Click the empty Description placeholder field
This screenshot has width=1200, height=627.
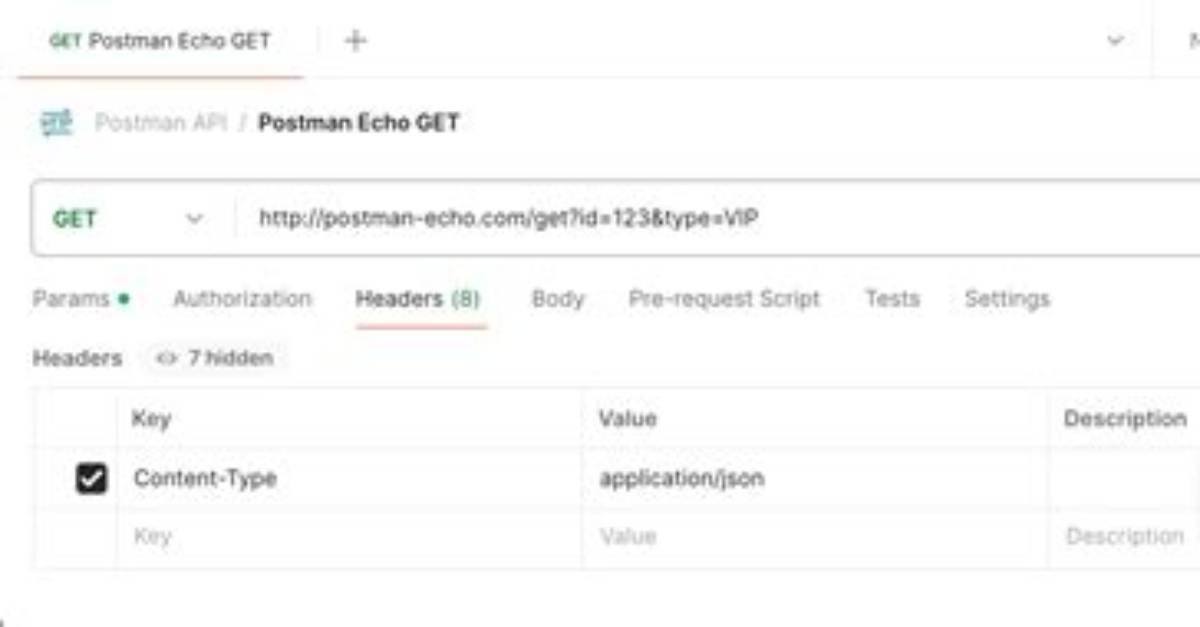click(1124, 537)
